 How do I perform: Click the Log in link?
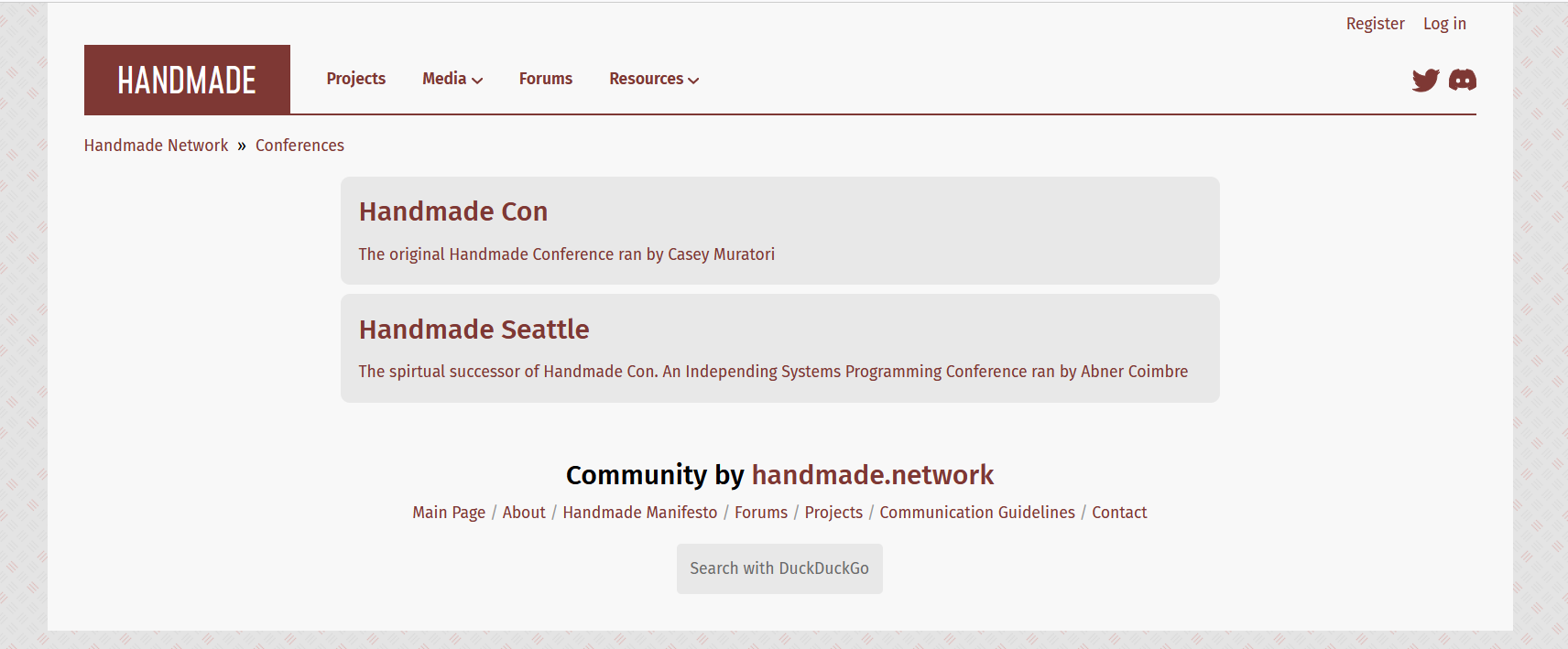click(x=1444, y=24)
